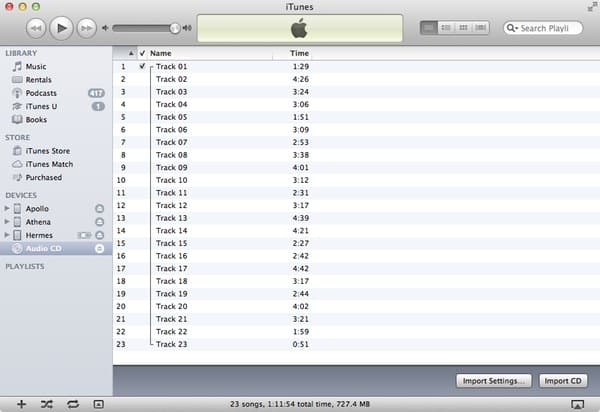Eject the Apollo device
Image resolution: width=600 pixels, height=412 pixels.
click(99, 209)
